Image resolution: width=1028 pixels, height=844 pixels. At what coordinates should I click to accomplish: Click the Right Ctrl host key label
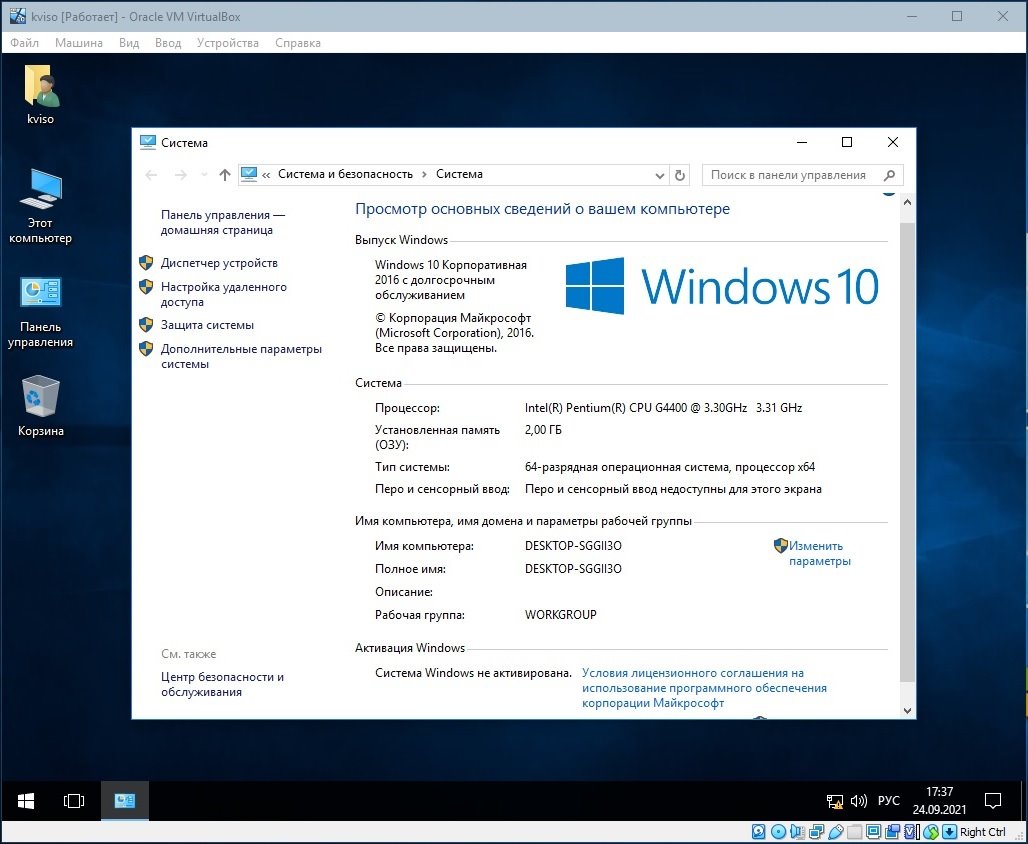point(983,832)
